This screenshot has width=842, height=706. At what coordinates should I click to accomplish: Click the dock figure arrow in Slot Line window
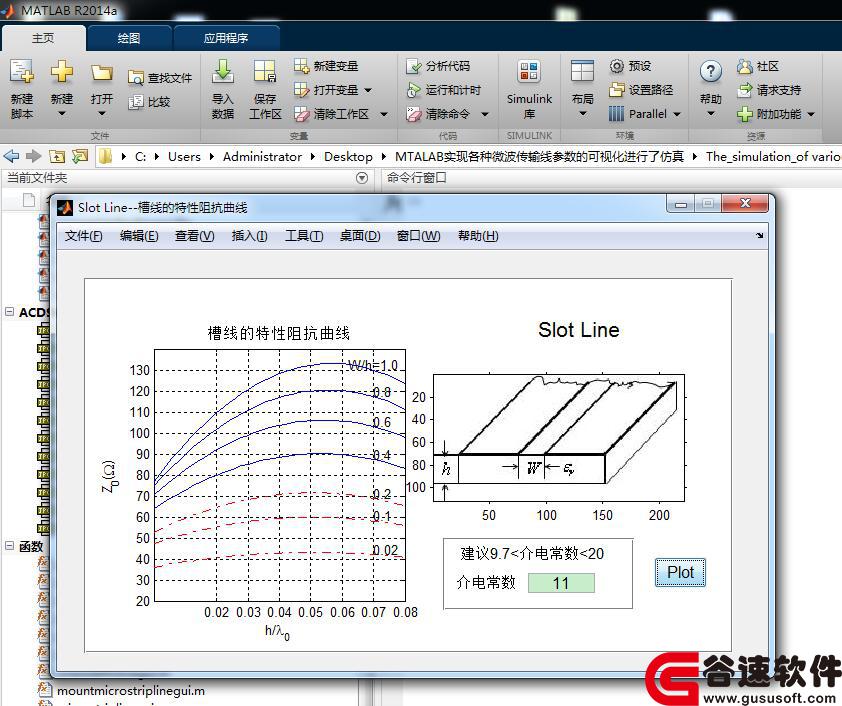tap(759, 235)
